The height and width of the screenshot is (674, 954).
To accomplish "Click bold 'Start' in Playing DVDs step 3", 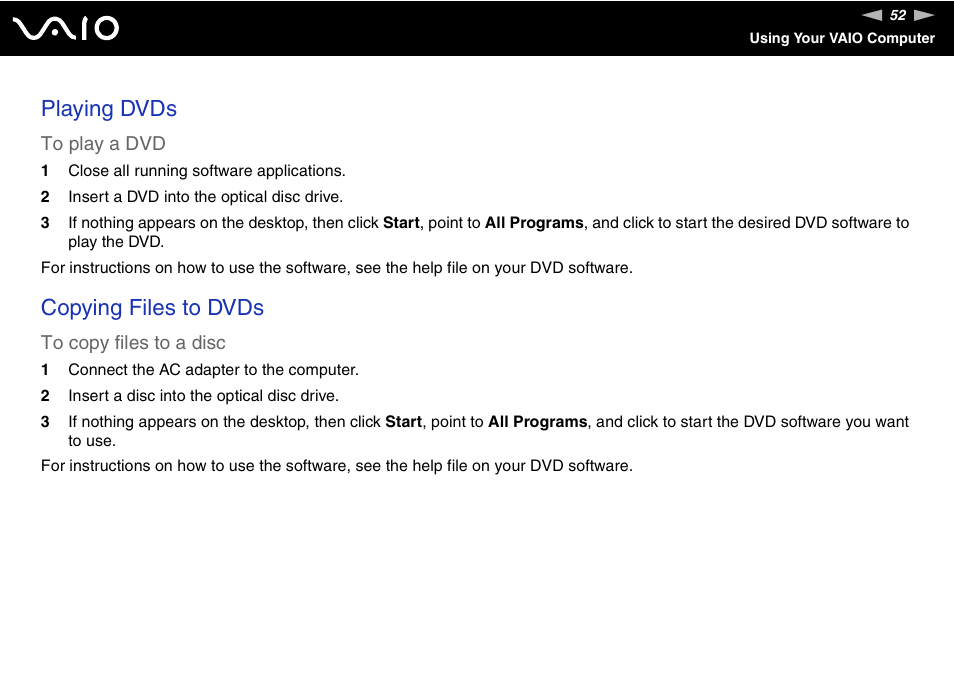I will coord(401,223).
